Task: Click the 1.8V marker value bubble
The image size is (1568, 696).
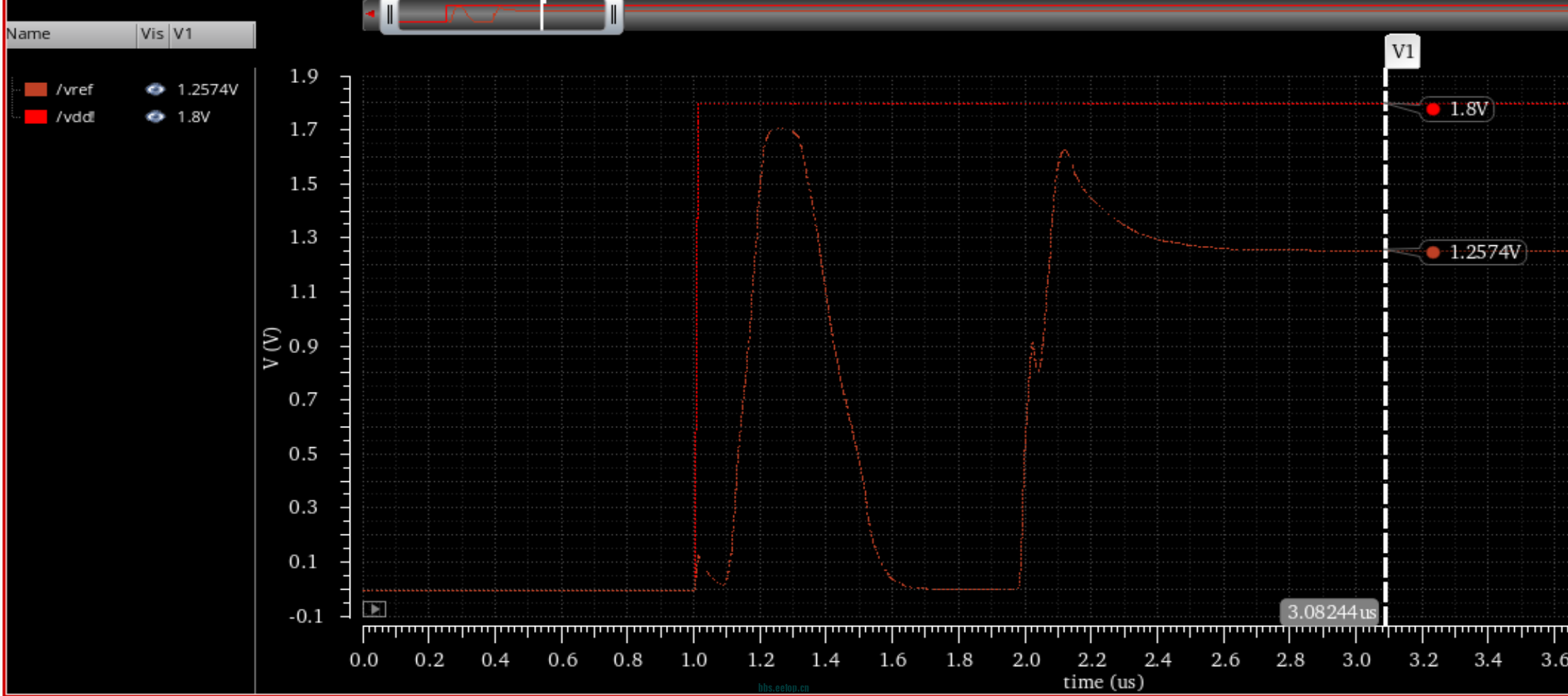Action: [1459, 109]
